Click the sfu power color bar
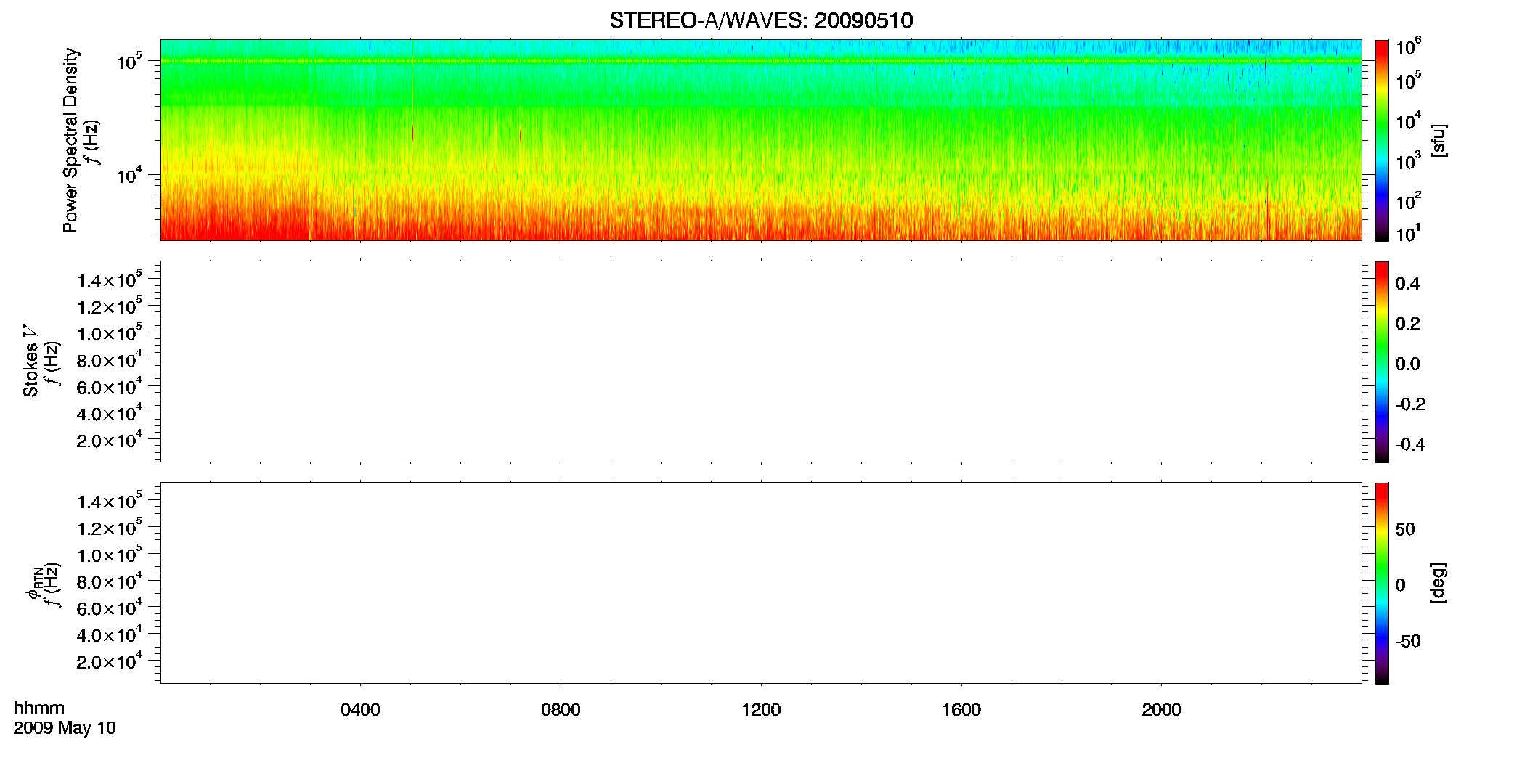 point(1382,139)
